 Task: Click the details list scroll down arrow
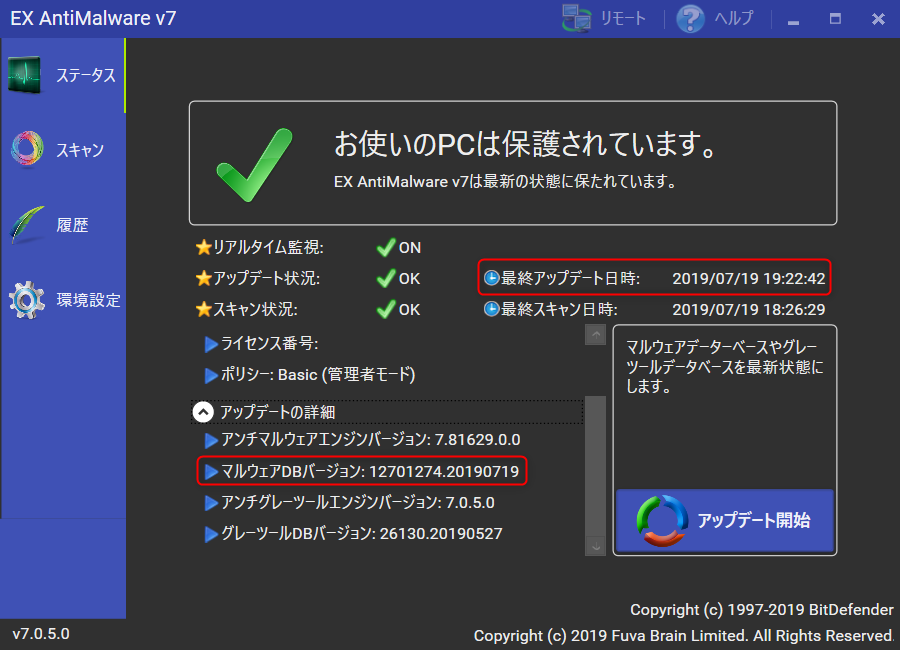[595, 545]
